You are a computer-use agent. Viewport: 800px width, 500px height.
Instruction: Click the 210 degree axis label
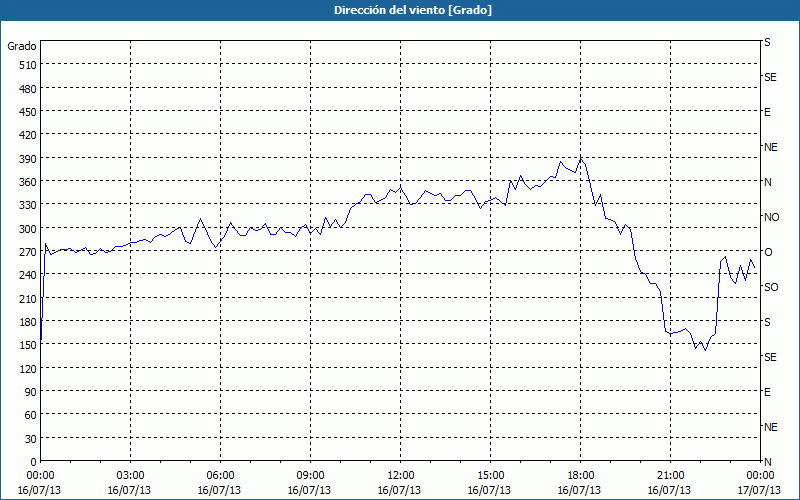(x=28, y=298)
